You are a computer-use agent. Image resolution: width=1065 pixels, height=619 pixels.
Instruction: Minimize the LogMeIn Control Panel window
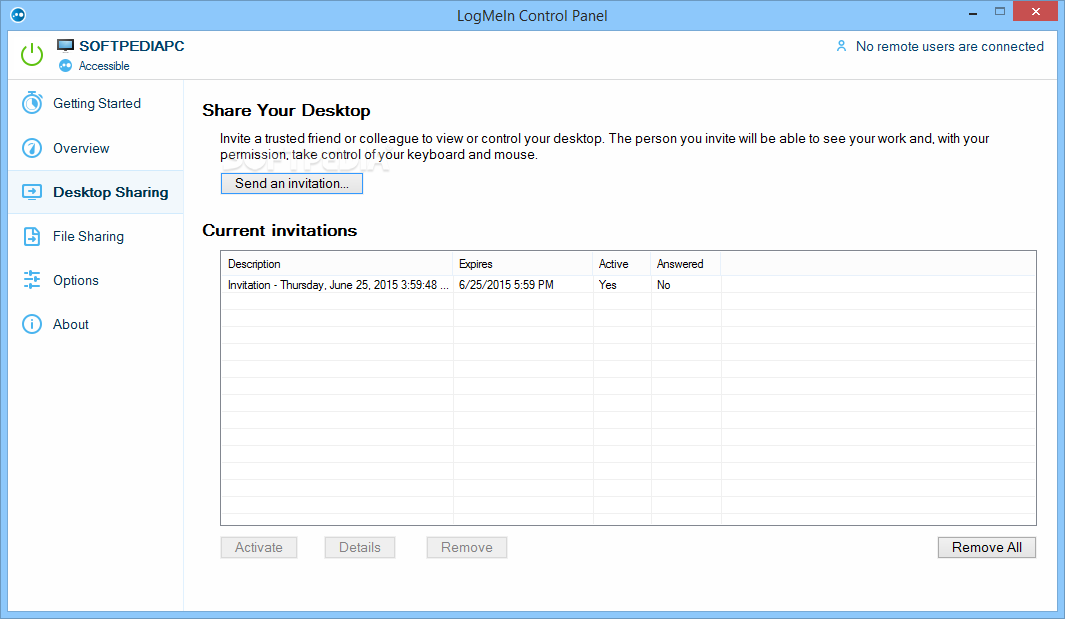[973, 12]
